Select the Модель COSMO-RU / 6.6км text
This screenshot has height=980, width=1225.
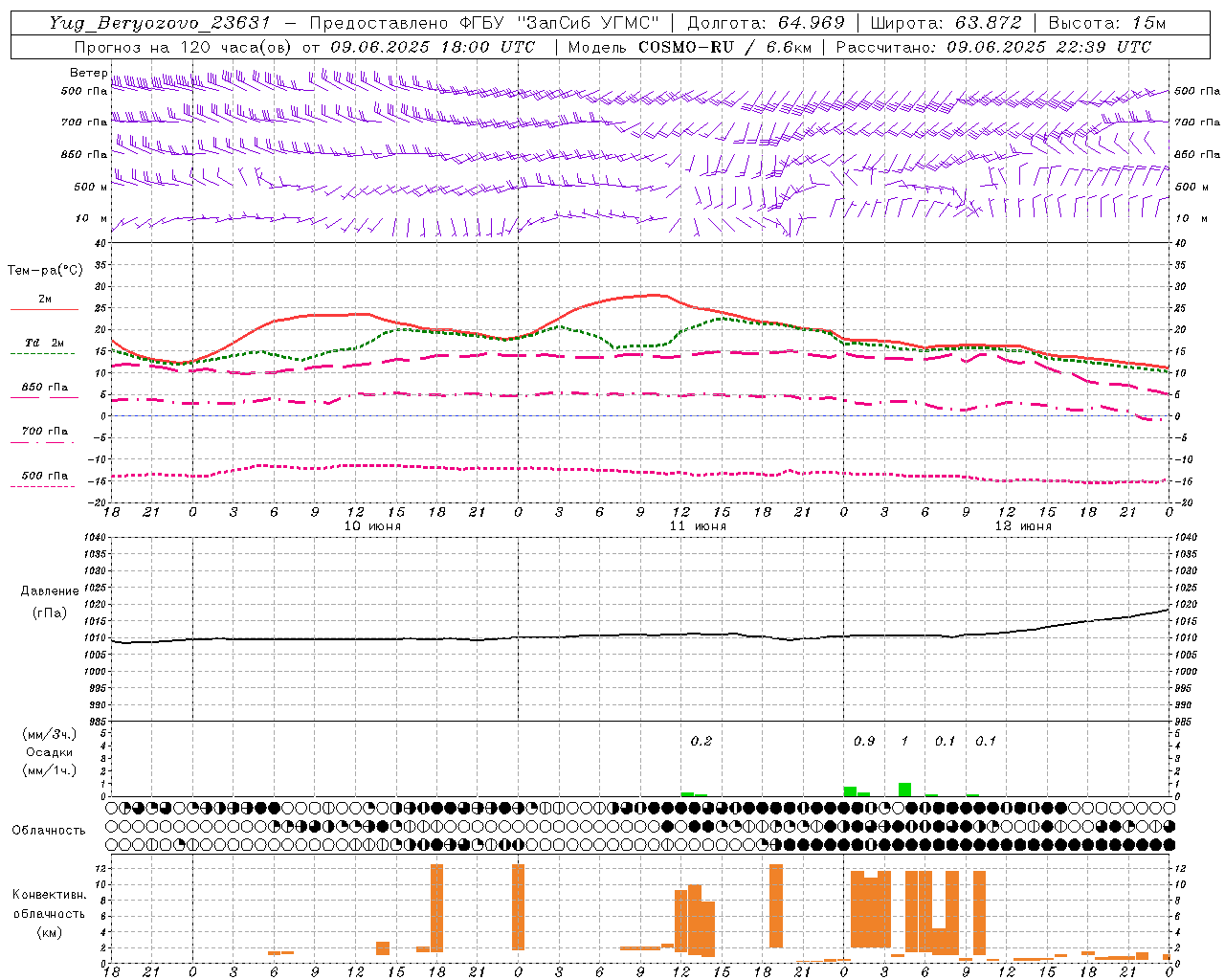688,47
